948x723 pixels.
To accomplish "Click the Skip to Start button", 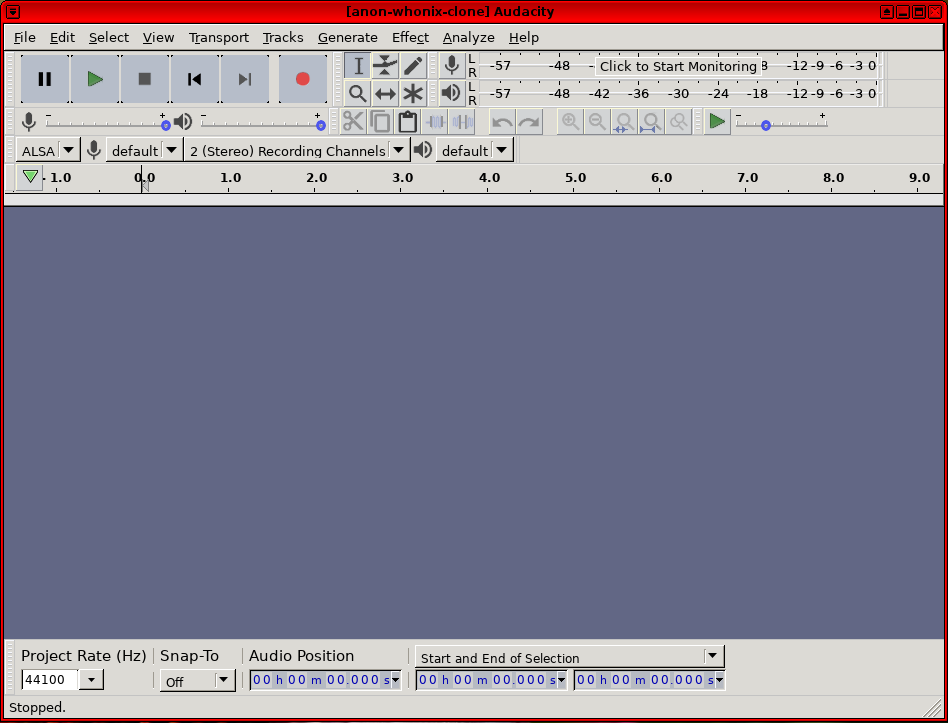I will (x=195, y=79).
